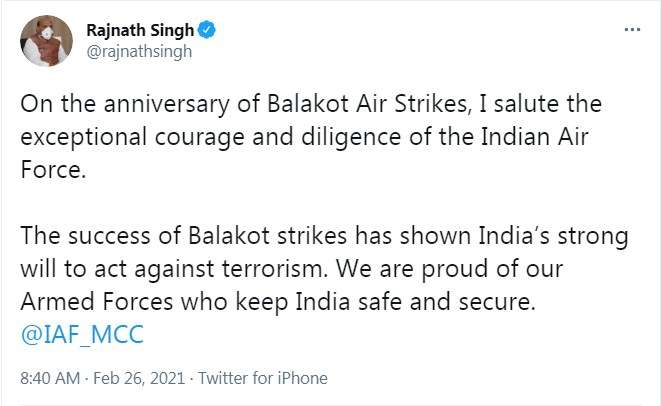Click the words 'Indian Air' in tweet
The image size is (661, 406).
(x=535, y=137)
